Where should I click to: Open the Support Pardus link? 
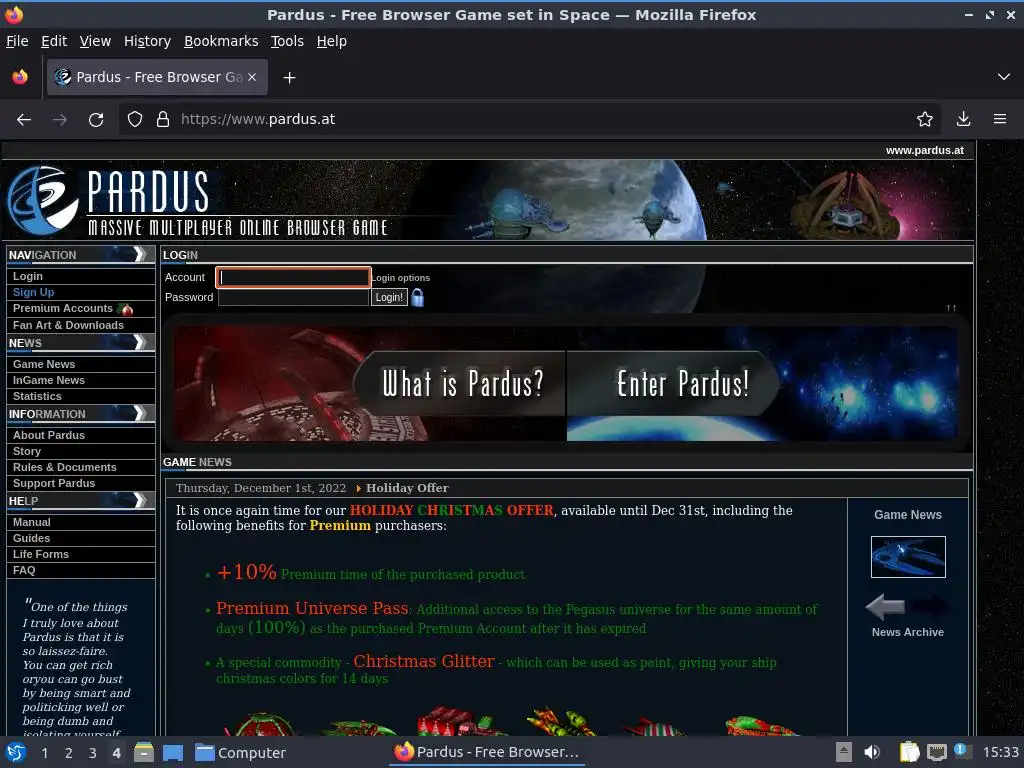(x=54, y=483)
